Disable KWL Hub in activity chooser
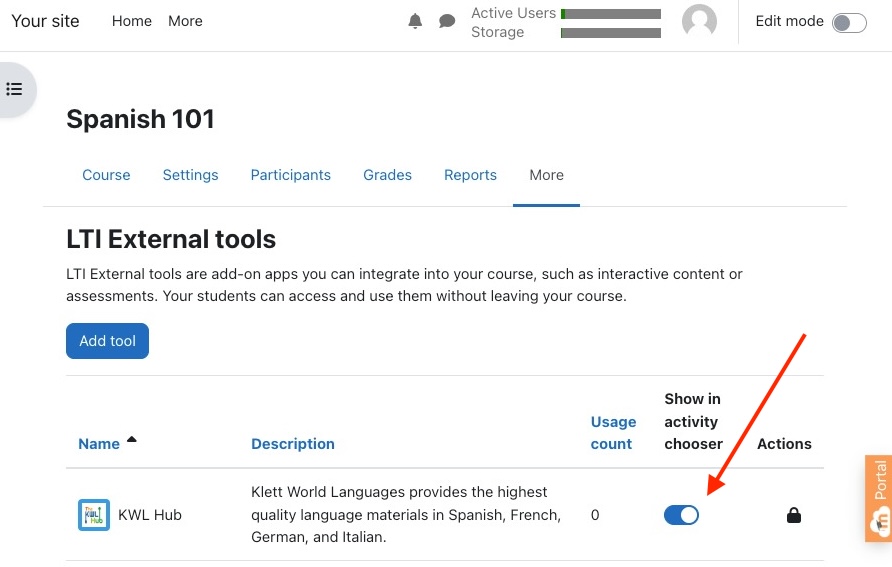The height and width of the screenshot is (567, 892). point(681,515)
